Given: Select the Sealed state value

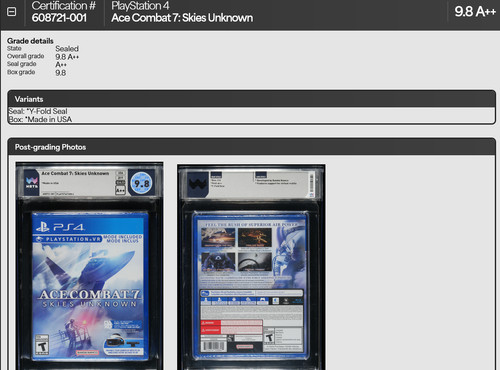Looking at the screenshot, I should [x=67, y=49].
